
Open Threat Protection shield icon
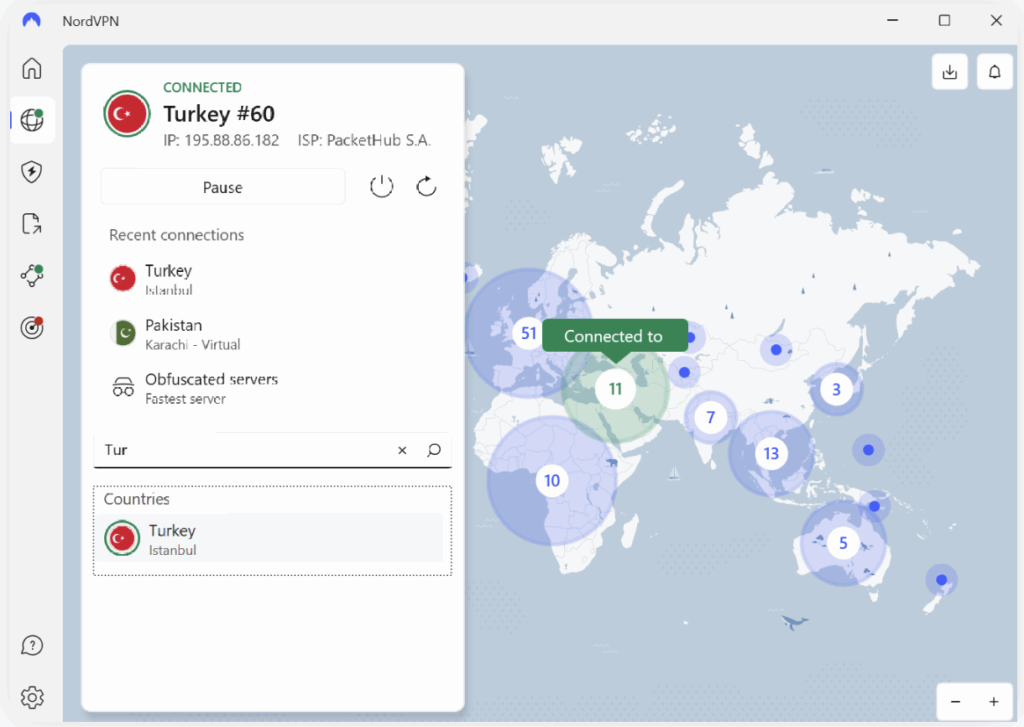(31, 172)
